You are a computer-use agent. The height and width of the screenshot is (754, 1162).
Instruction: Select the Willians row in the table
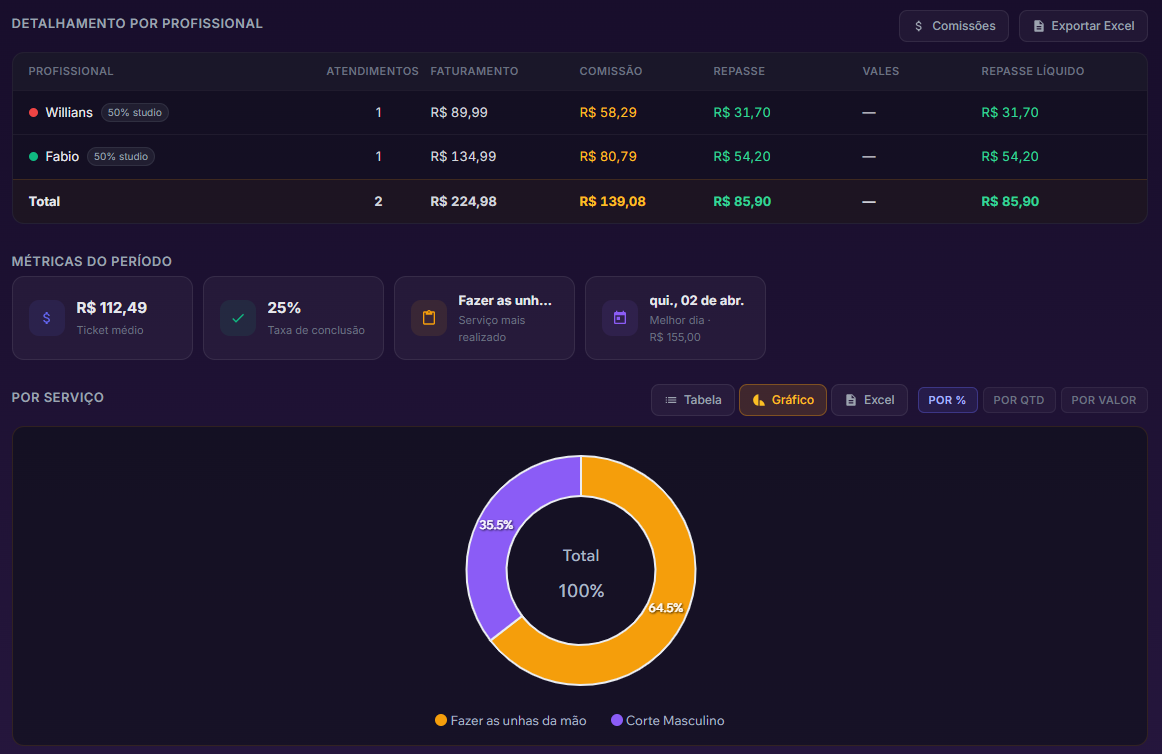coord(580,113)
